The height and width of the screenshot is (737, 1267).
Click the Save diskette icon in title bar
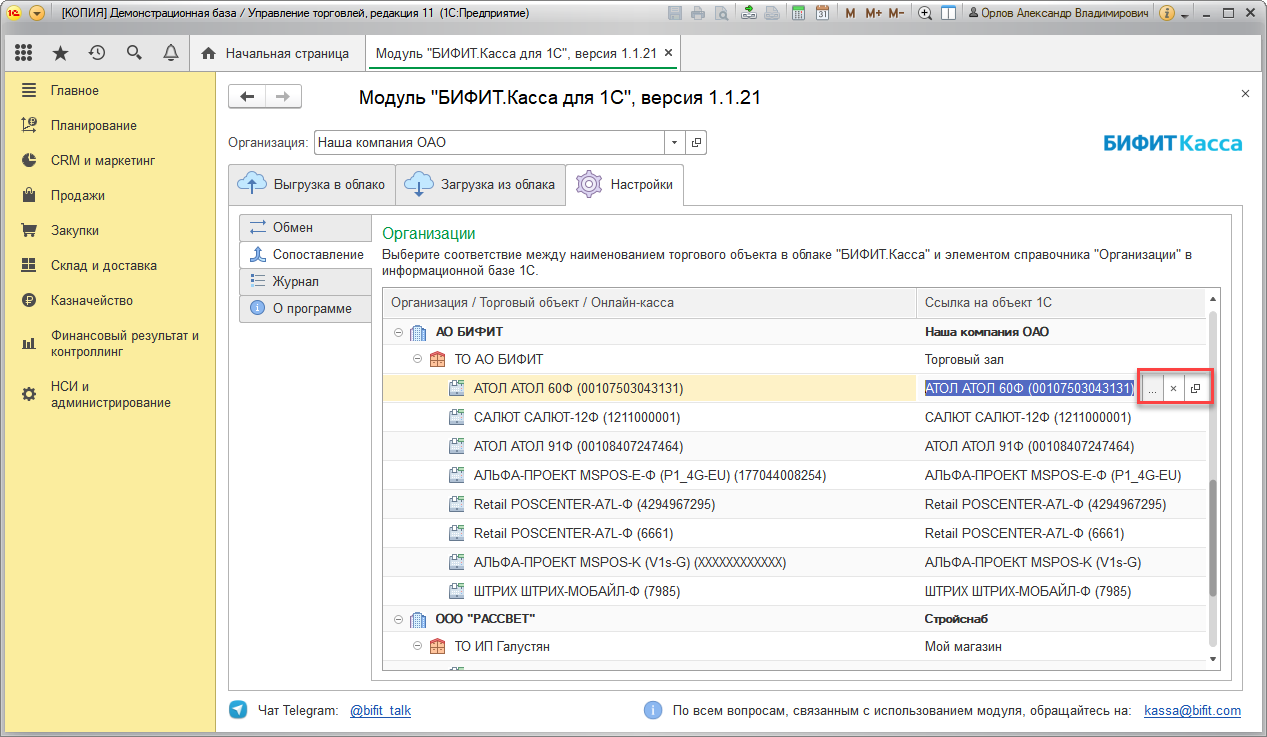pyautogui.click(x=675, y=13)
